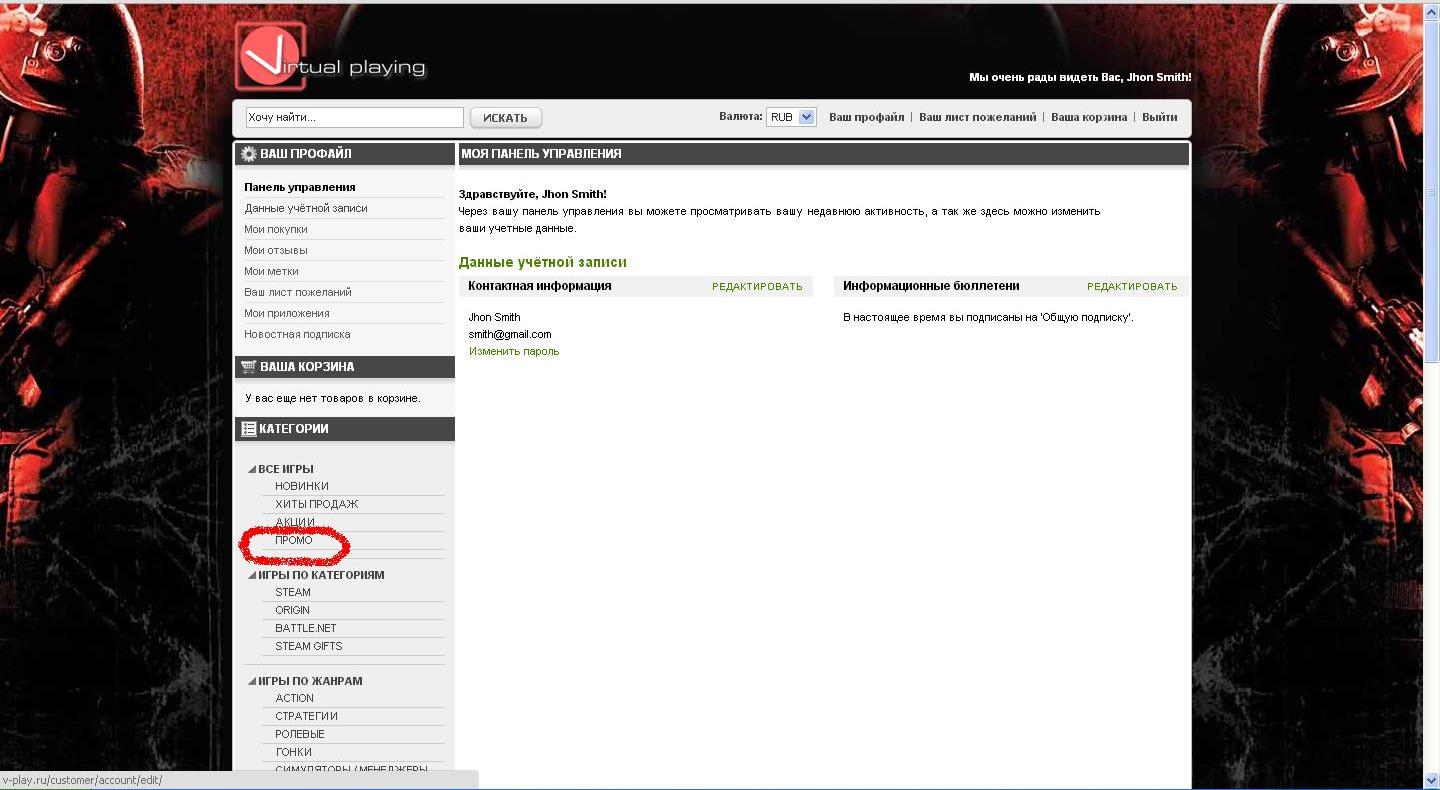This screenshot has width=1440, height=790.
Task: Collapse the ВСЕ ИГРЫ category triangle
Action: (x=252, y=469)
